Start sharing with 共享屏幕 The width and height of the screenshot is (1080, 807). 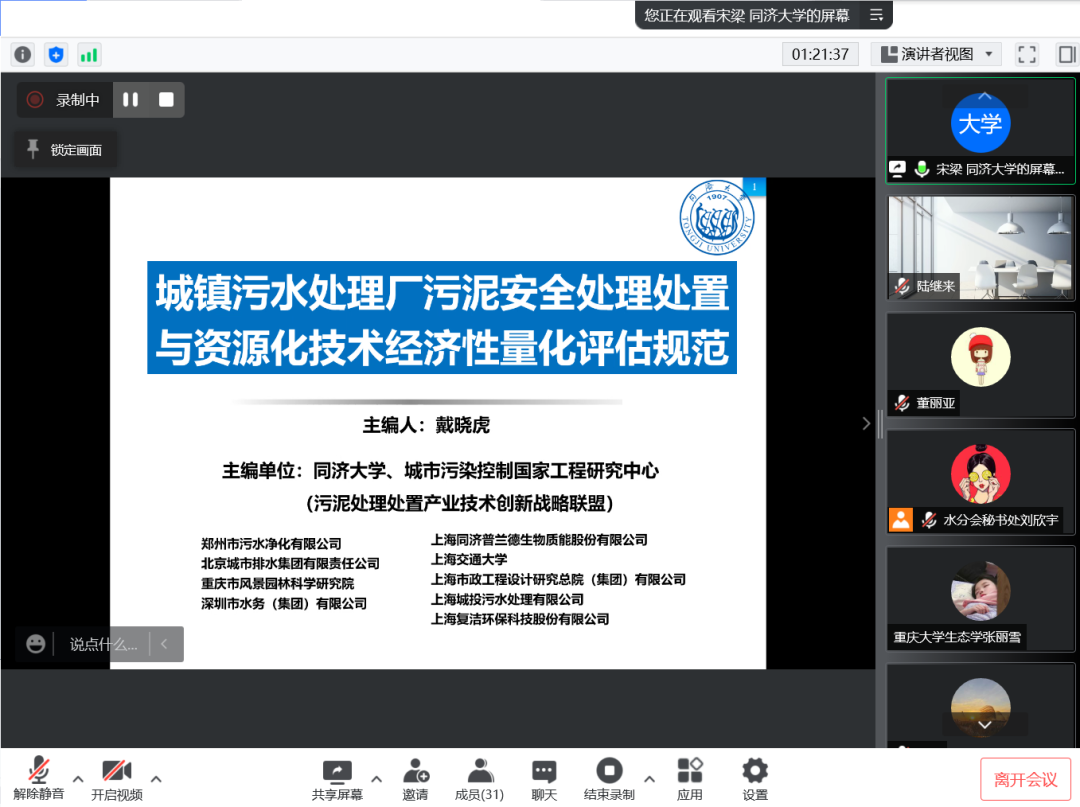[337, 779]
